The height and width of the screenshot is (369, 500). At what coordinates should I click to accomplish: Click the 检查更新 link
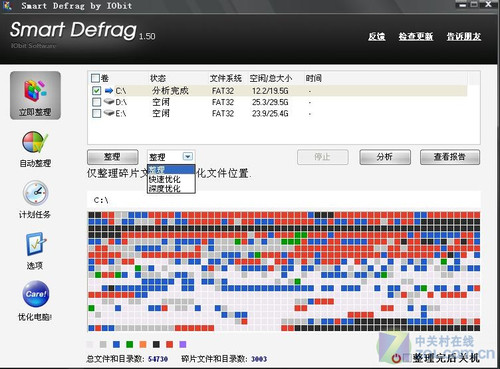[x=416, y=36]
